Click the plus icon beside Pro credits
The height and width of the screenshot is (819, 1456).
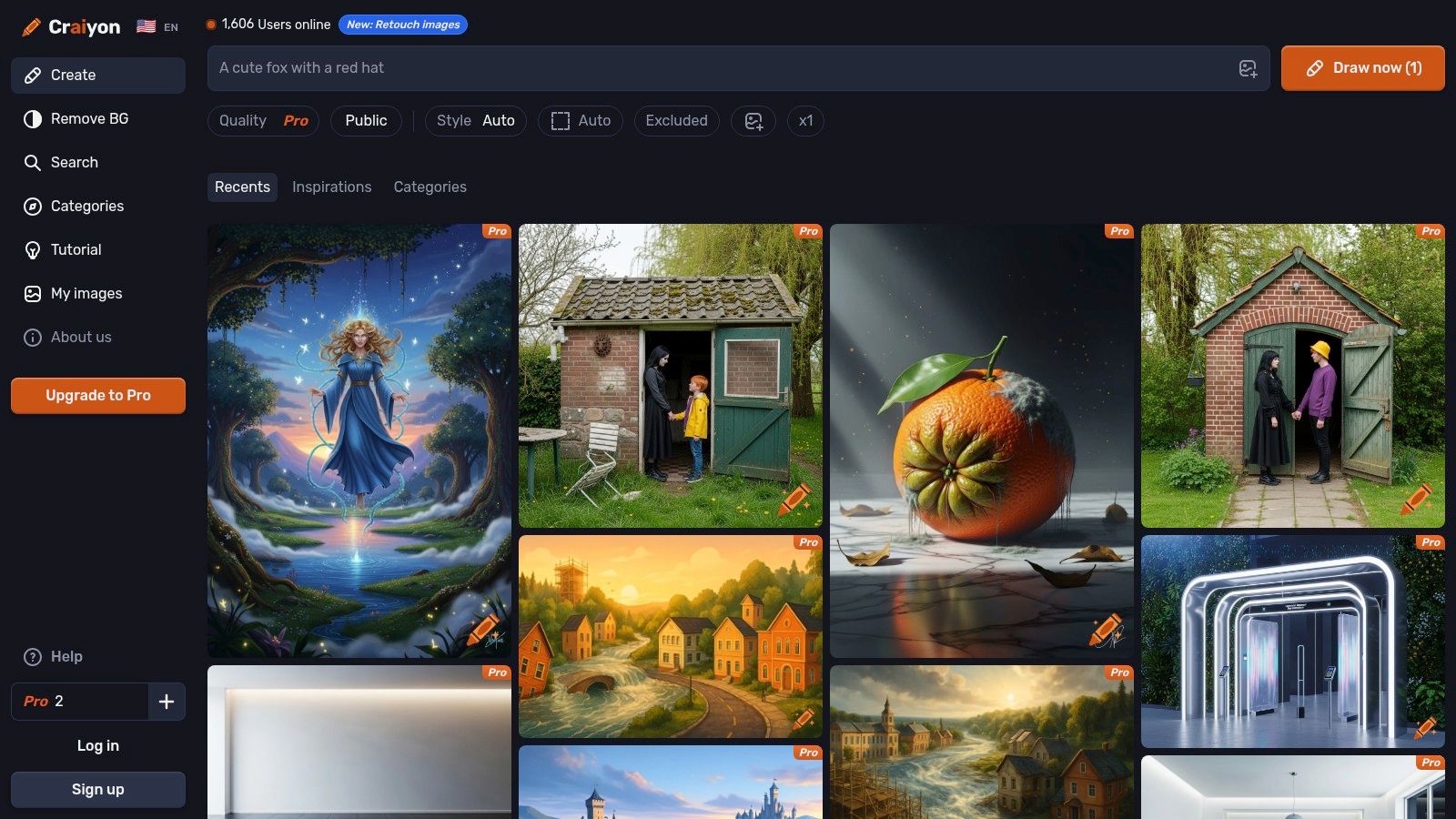[x=167, y=702]
